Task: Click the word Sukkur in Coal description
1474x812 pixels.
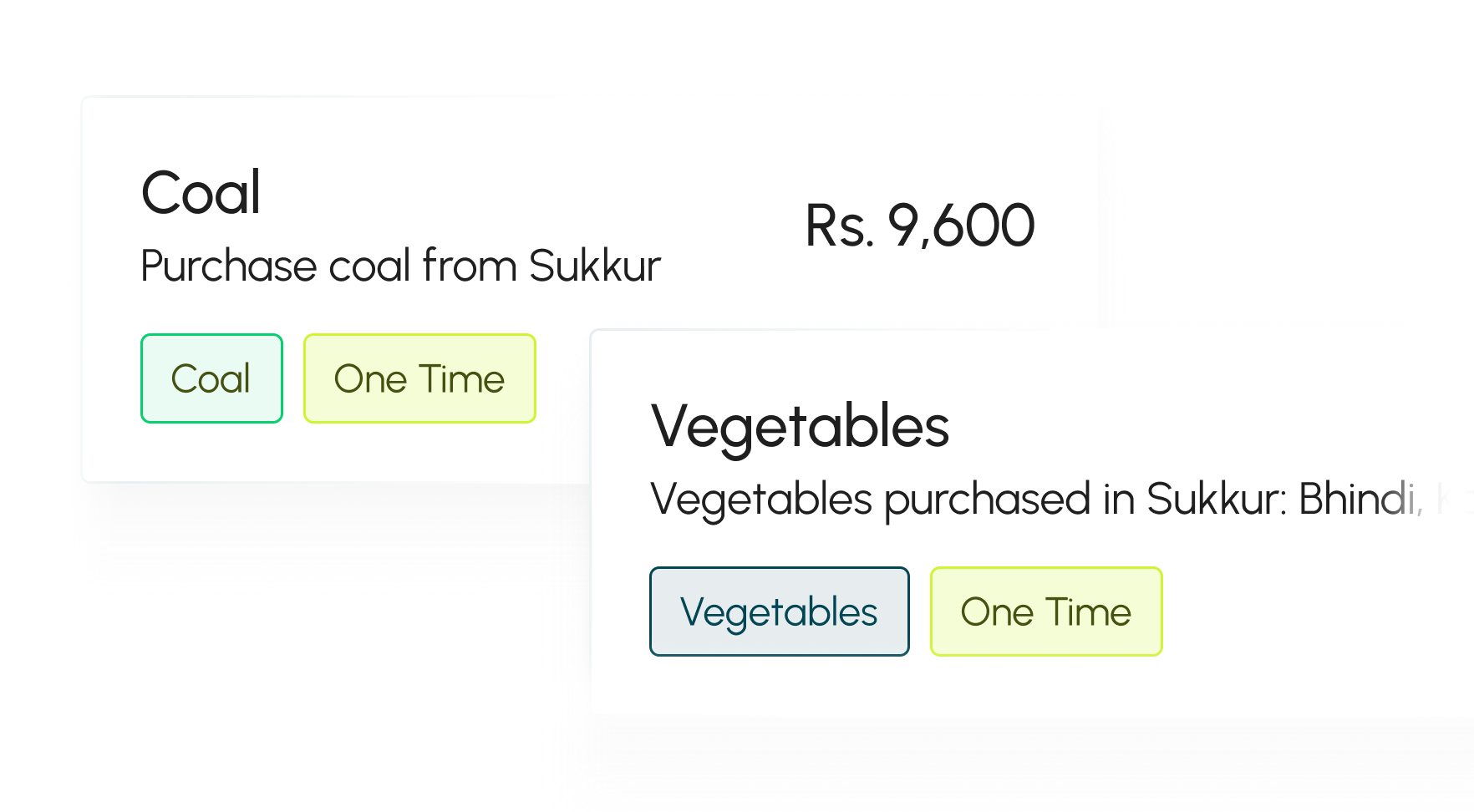Action: coord(594,266)
